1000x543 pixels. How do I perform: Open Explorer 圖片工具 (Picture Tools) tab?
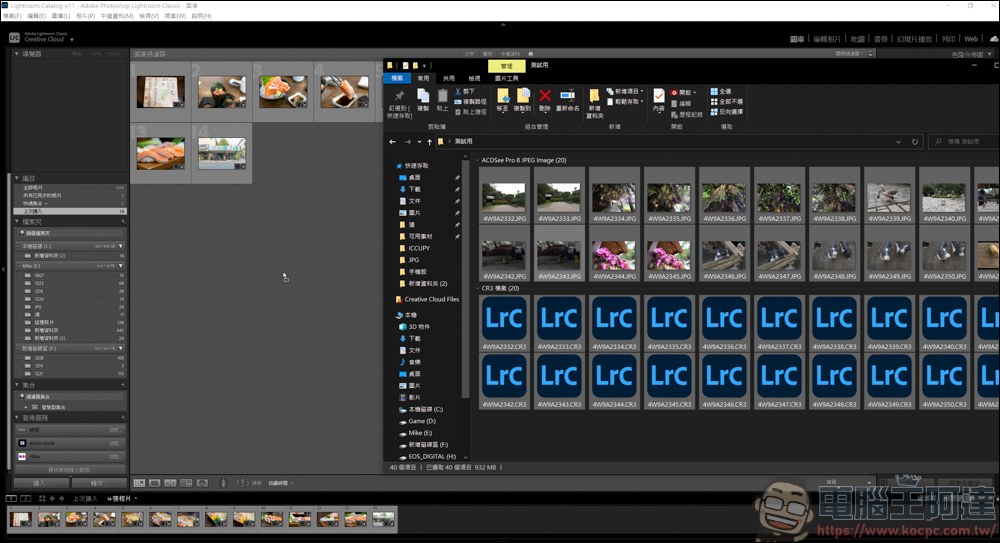pyautogui.click(x=506, y=78)
